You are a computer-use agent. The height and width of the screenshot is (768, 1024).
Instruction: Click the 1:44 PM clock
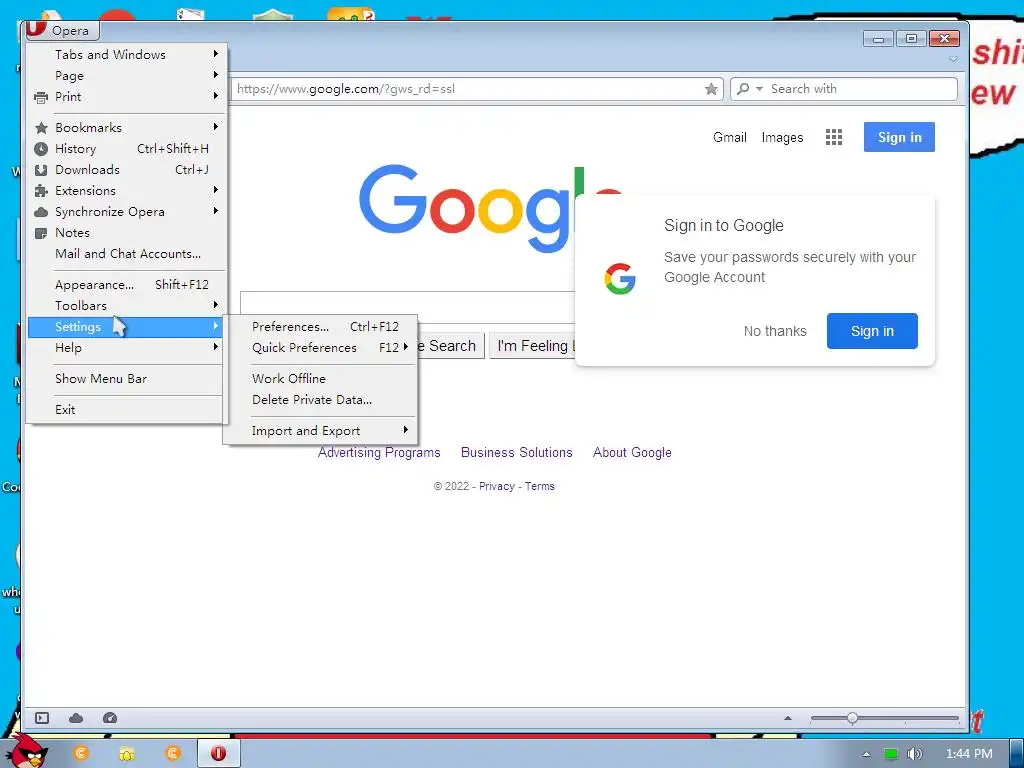coord(969,754)
